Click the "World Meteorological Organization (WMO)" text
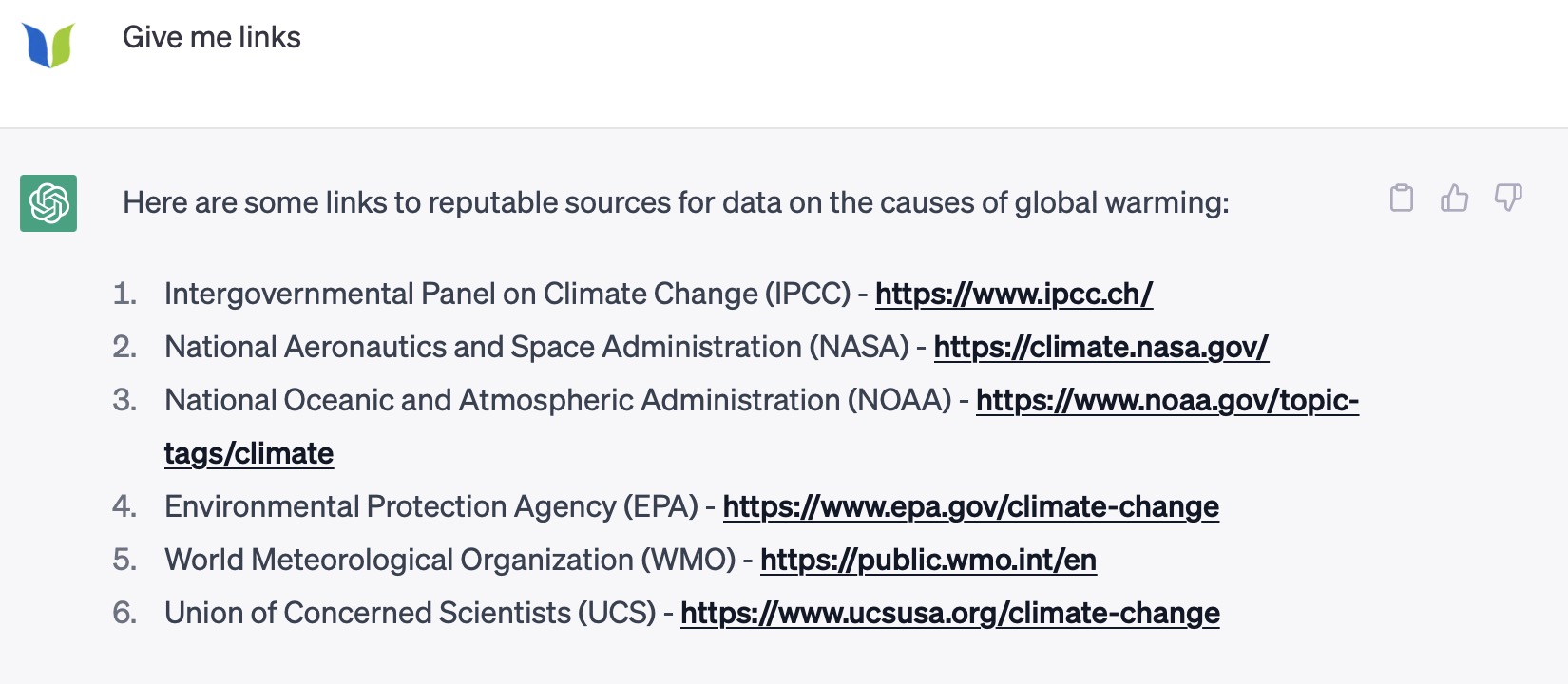The width and height of the screenshot is (1568, 684). tap(449, 560)
